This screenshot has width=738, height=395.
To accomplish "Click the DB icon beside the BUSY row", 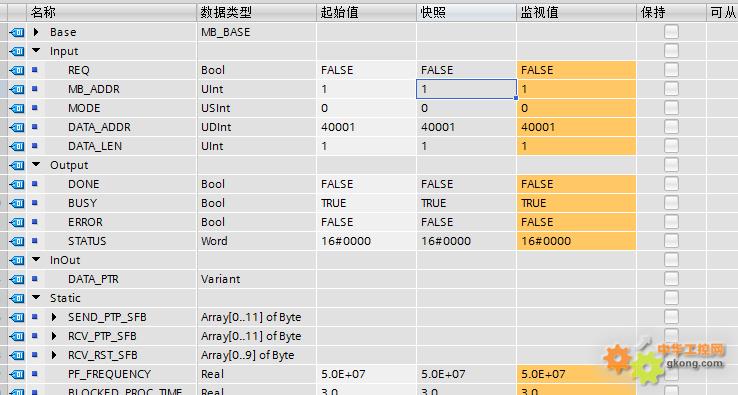I will [x=17, y=203].
